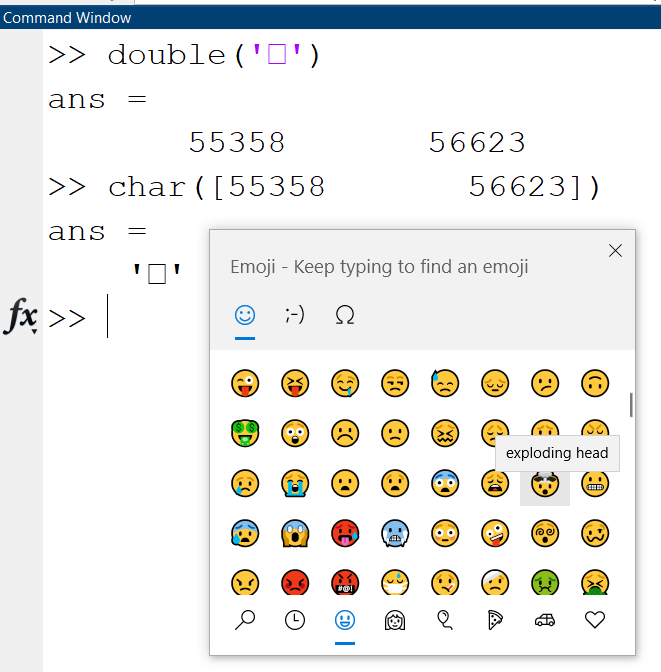Close the emoji picker panel
The height and width of the screenshot is (672, 661).
pos(616,251)
